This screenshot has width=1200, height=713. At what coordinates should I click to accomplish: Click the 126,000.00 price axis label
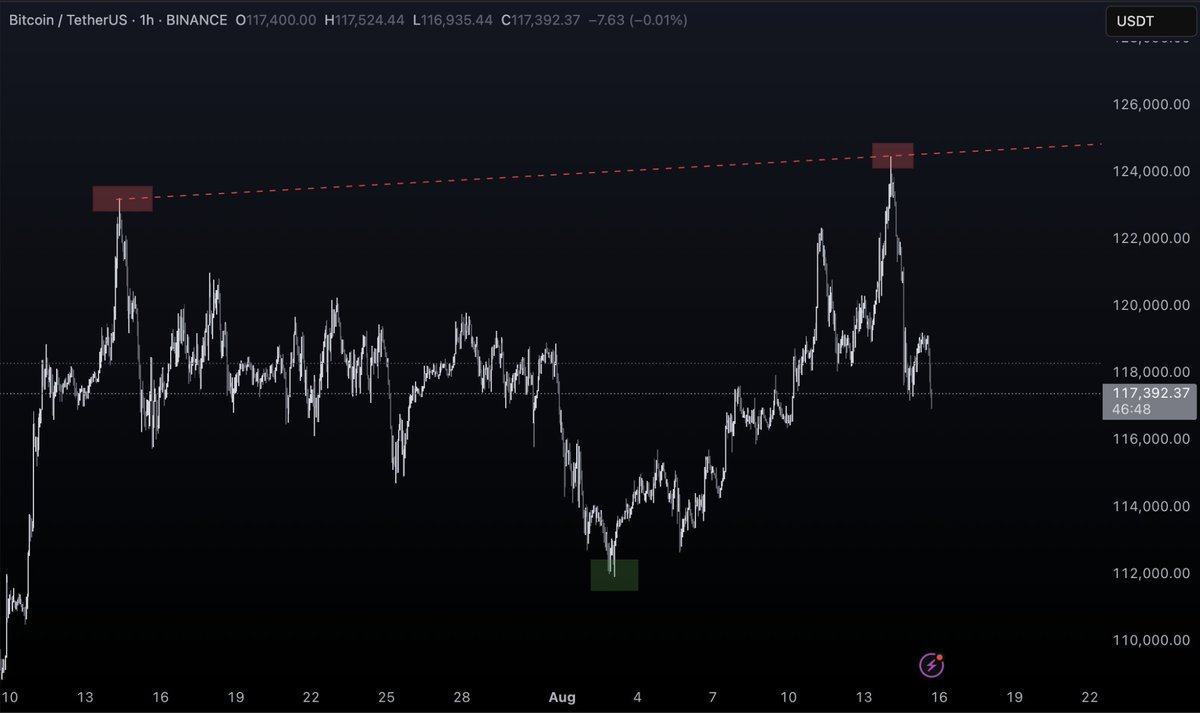click(1150, 104)
